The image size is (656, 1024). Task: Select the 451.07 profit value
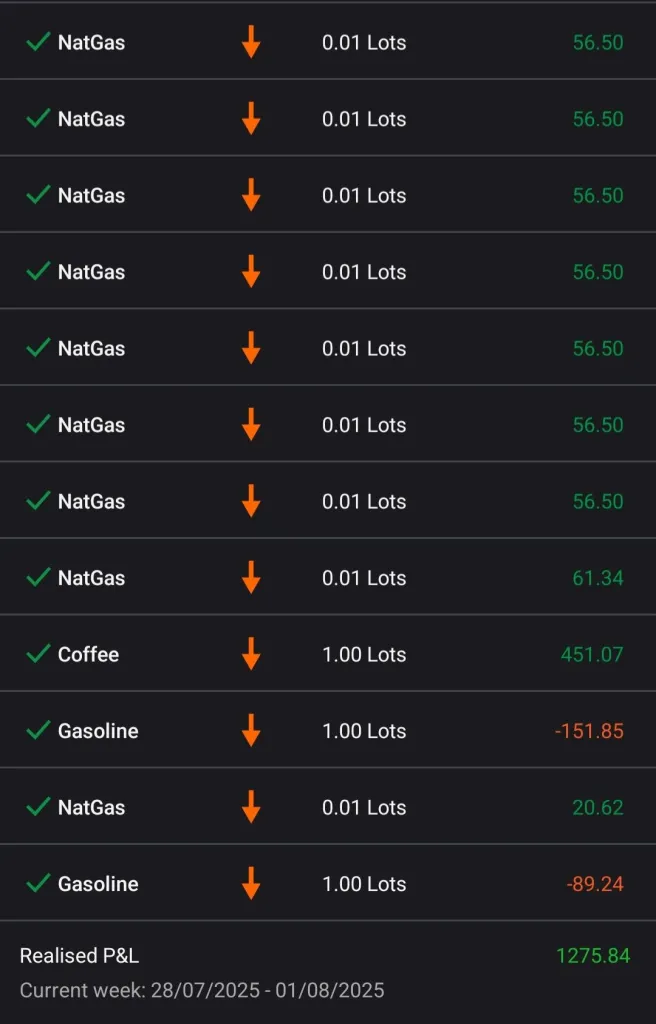point(591,655)
